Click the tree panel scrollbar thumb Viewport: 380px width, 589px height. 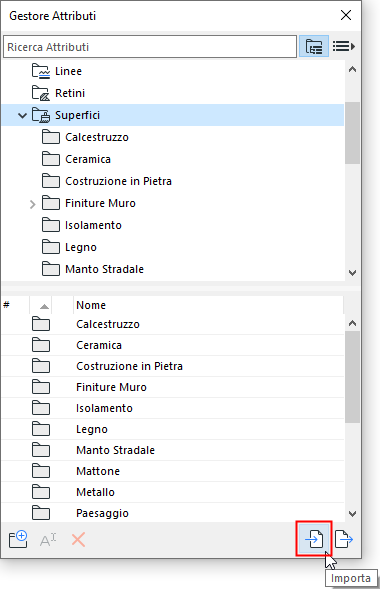point(352,133)
